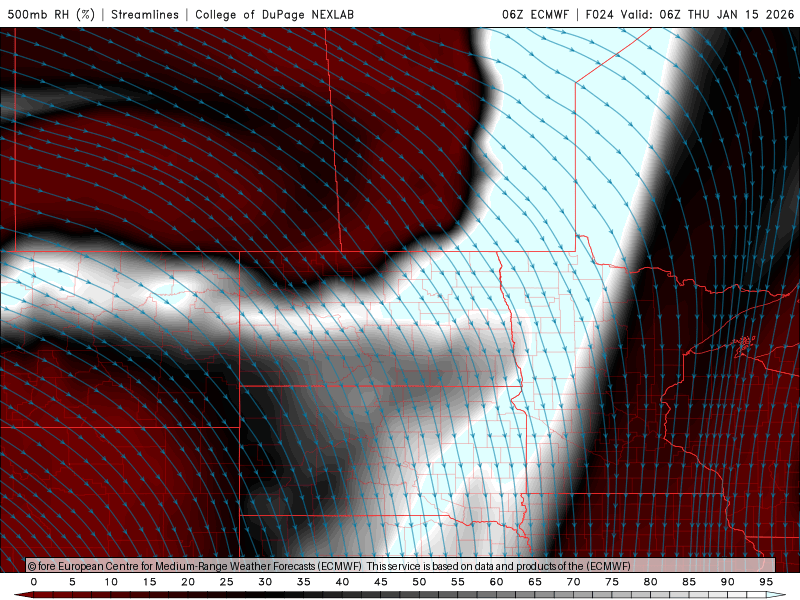Click the 60 label on the legend

click(496, 582)
